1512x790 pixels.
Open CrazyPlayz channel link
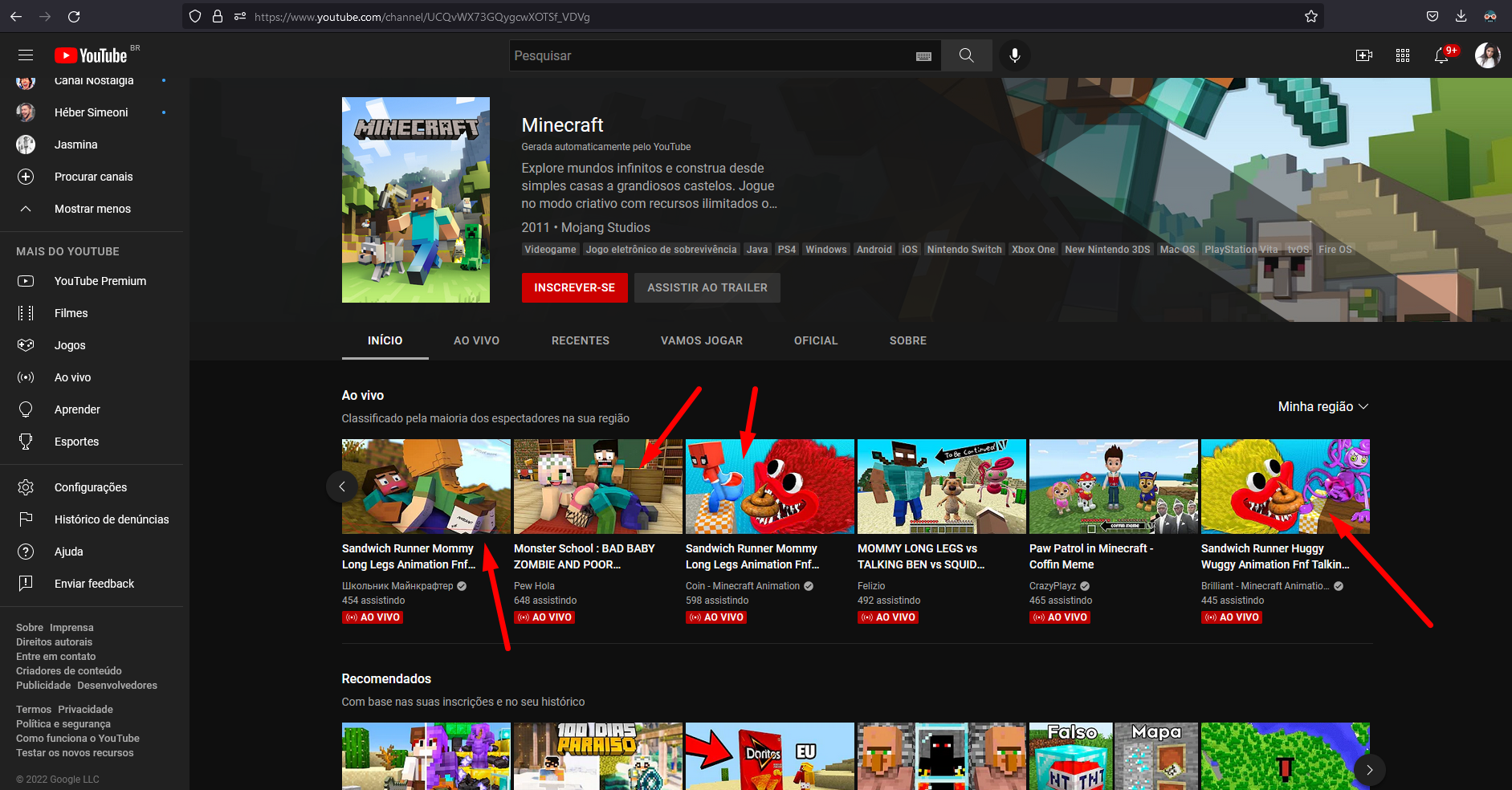(x=1053, y=586)
